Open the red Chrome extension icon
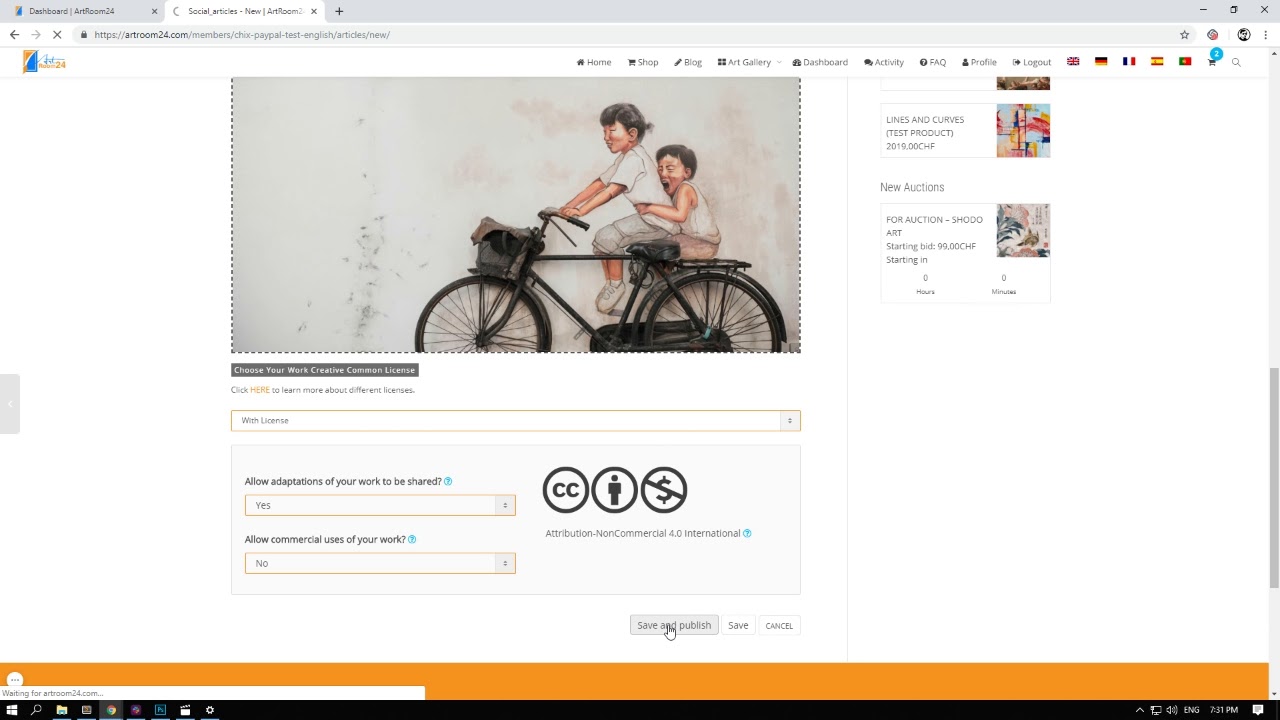The image size is (1280, 720). [1213, 34]
